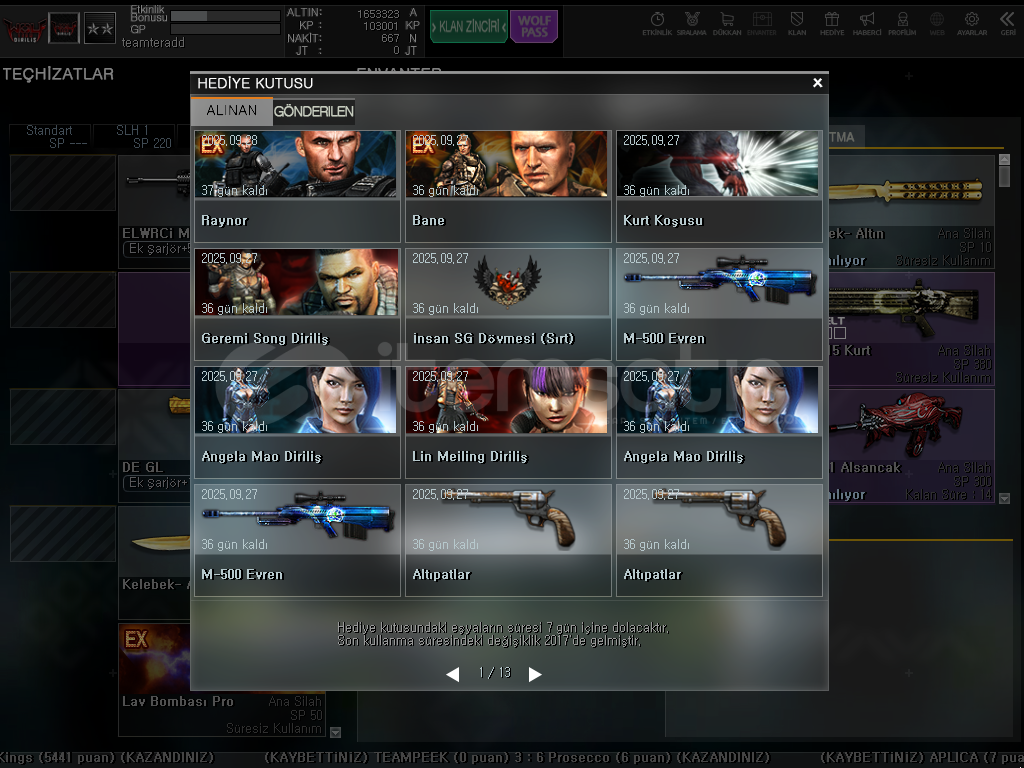Screen dimensions: 1024x768
Task: Select M-500 Evren gift beside İnsan SG Dövmesi
Action: [719, 304]
